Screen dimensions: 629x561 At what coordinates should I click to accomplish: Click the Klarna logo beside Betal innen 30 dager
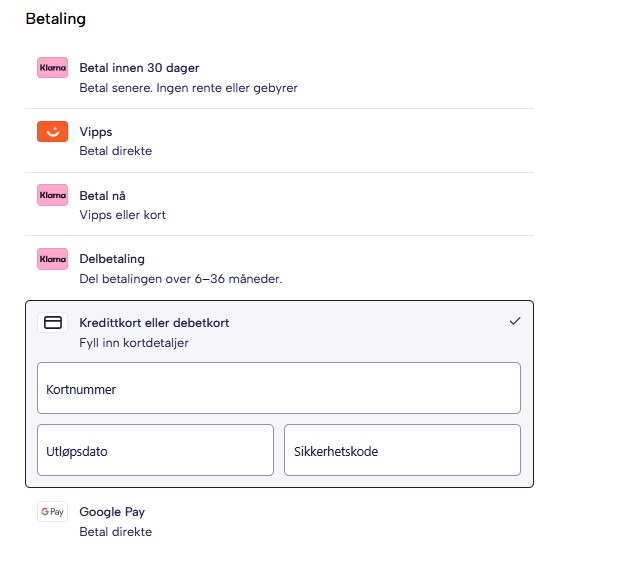pyautogui.click(x=53, y=67)
